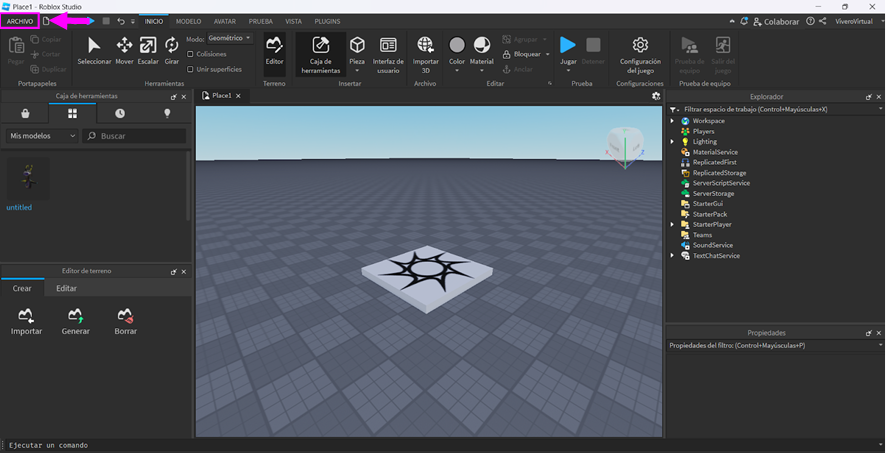This screenshot has height=475, width=886.
Task: Open the Mis modelos dropdown
Action: point(41,135)
